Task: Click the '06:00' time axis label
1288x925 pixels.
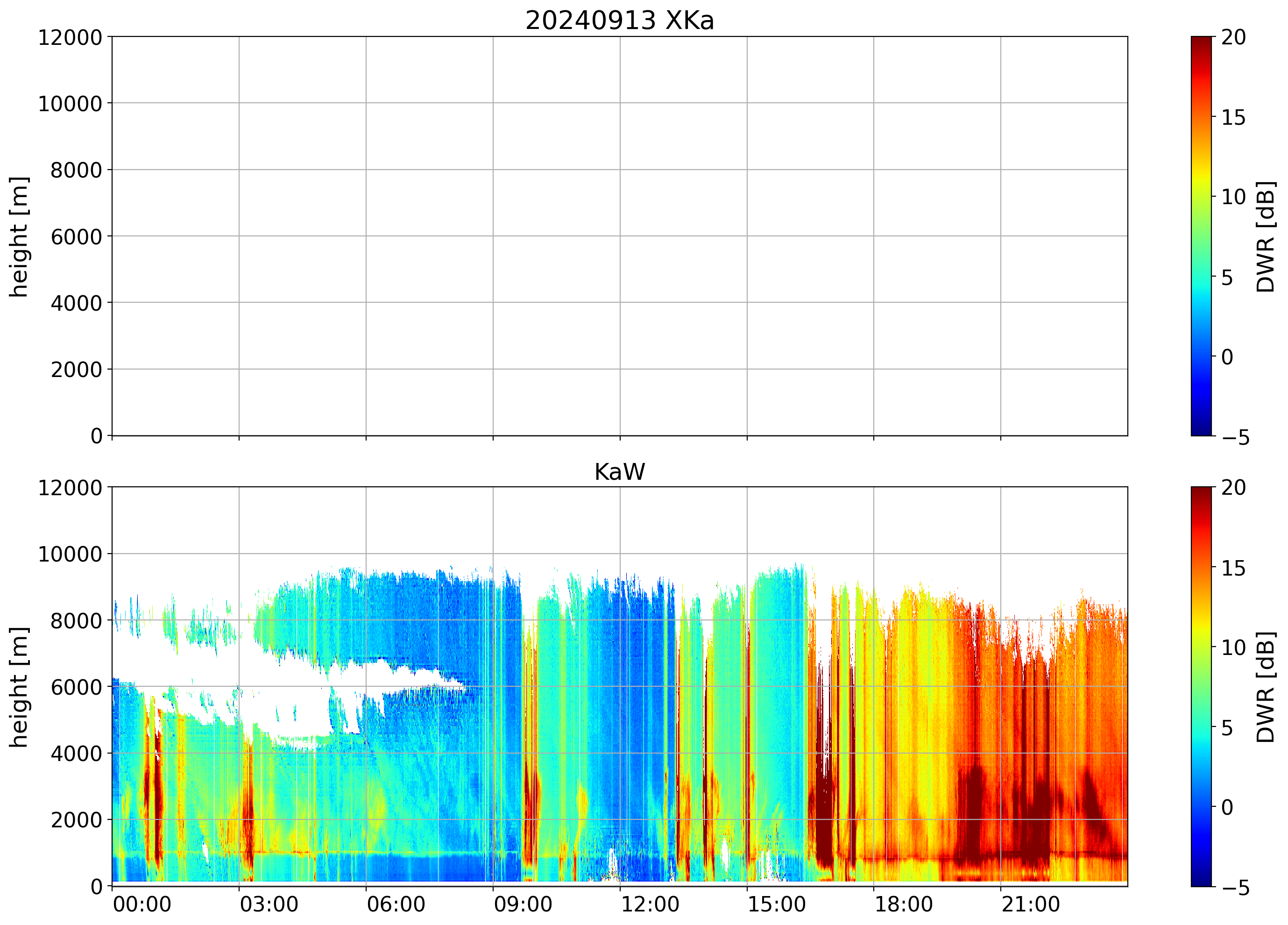Action: pyautogui.click(x=396, y=904)
